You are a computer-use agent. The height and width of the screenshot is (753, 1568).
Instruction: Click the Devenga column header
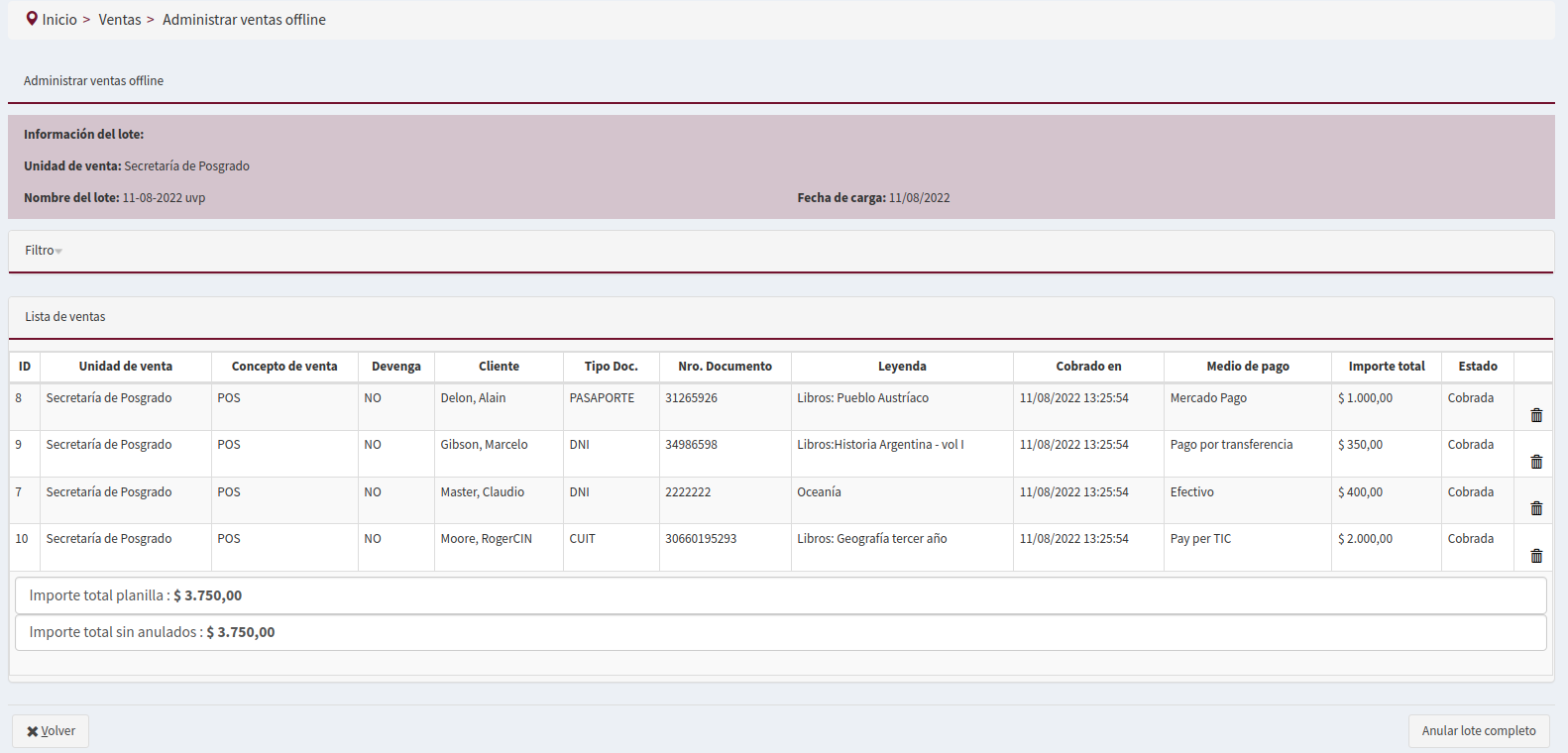tap(396, 367)
